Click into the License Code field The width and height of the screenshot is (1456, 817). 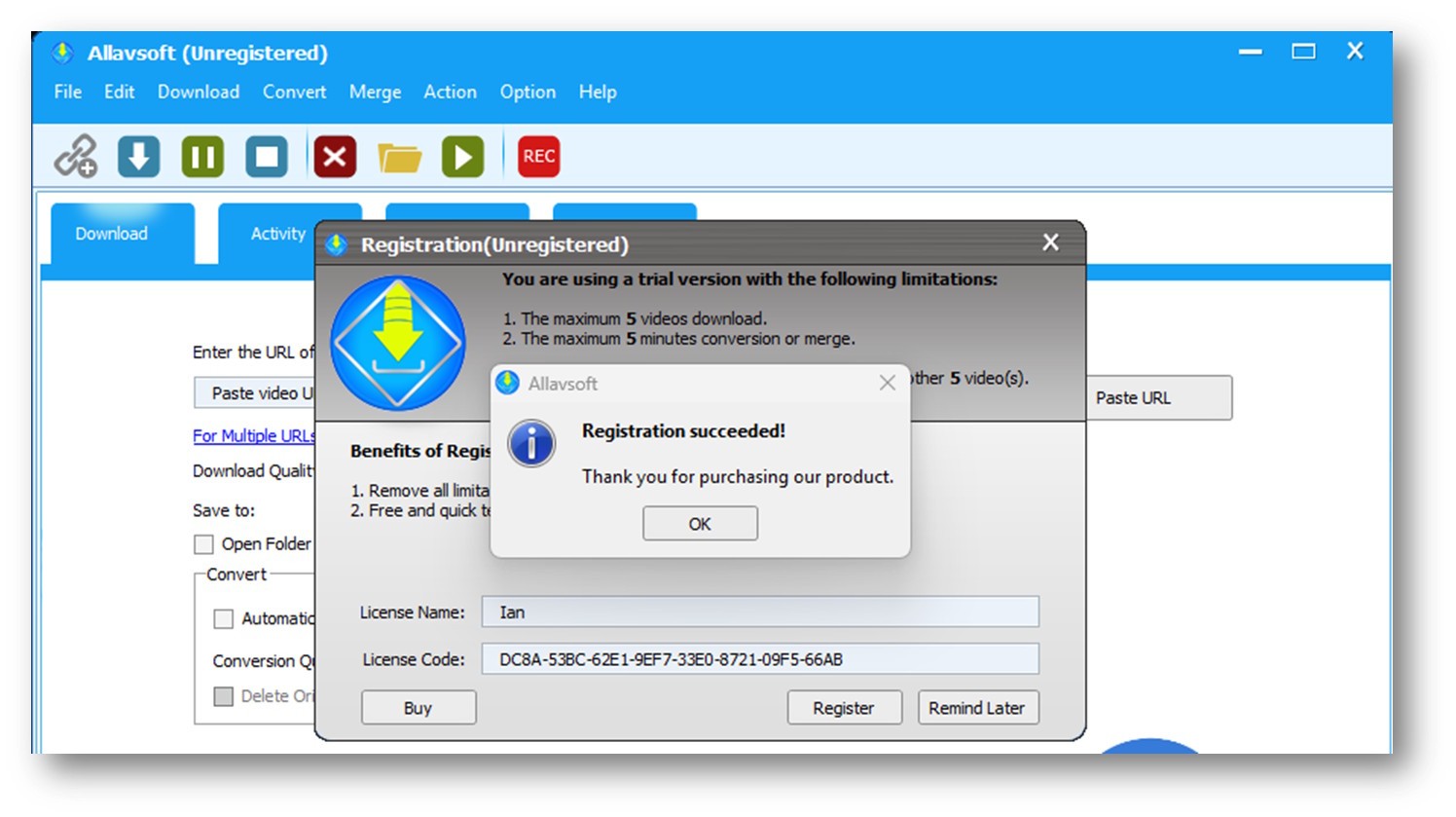pyautogui.click(x=759, y=659)
